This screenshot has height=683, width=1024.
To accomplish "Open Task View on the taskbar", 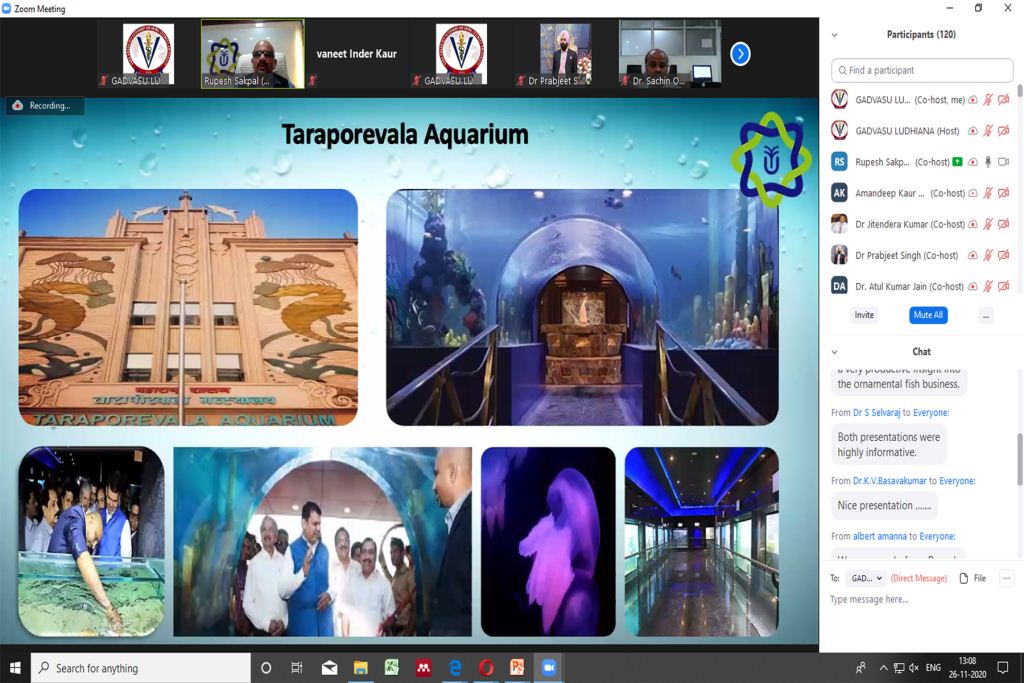I will (x=296, y=667).
